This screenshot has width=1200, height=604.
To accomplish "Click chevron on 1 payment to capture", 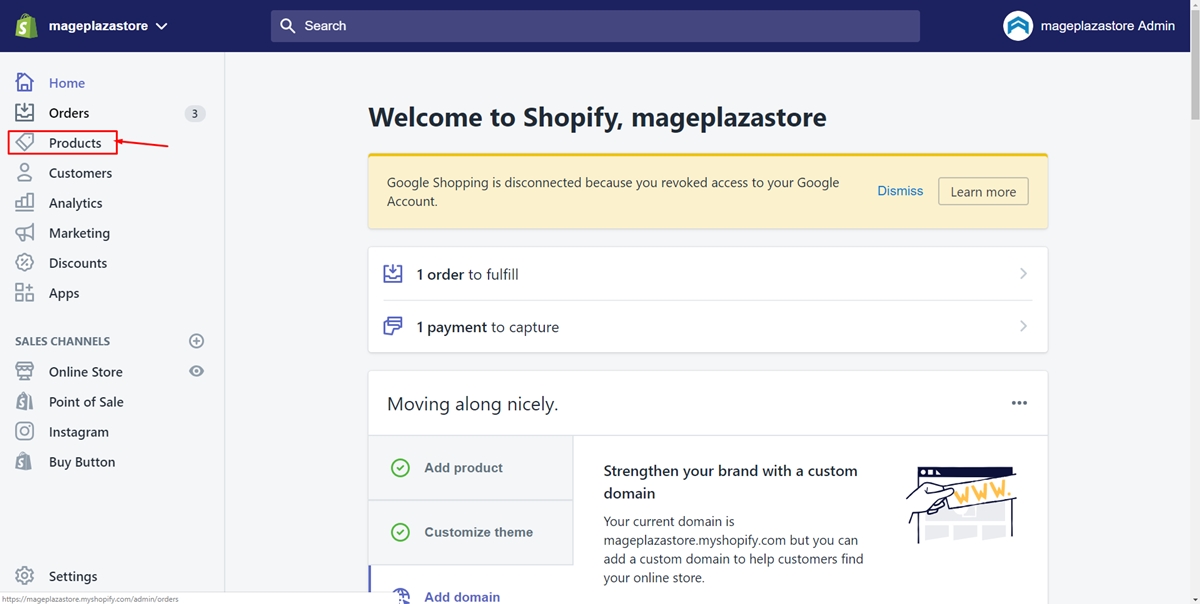I will (1023, 326).
